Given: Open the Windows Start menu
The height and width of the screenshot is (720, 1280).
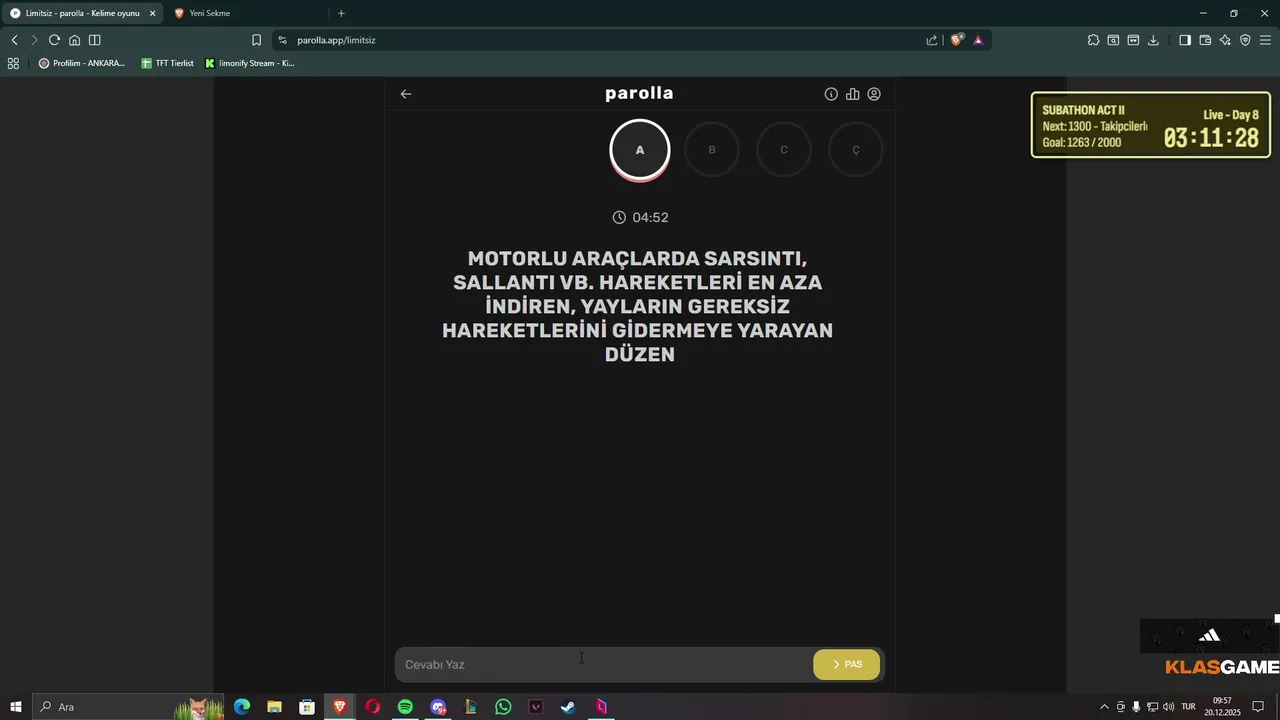Looking at the screenshot, I should [16, 707].
